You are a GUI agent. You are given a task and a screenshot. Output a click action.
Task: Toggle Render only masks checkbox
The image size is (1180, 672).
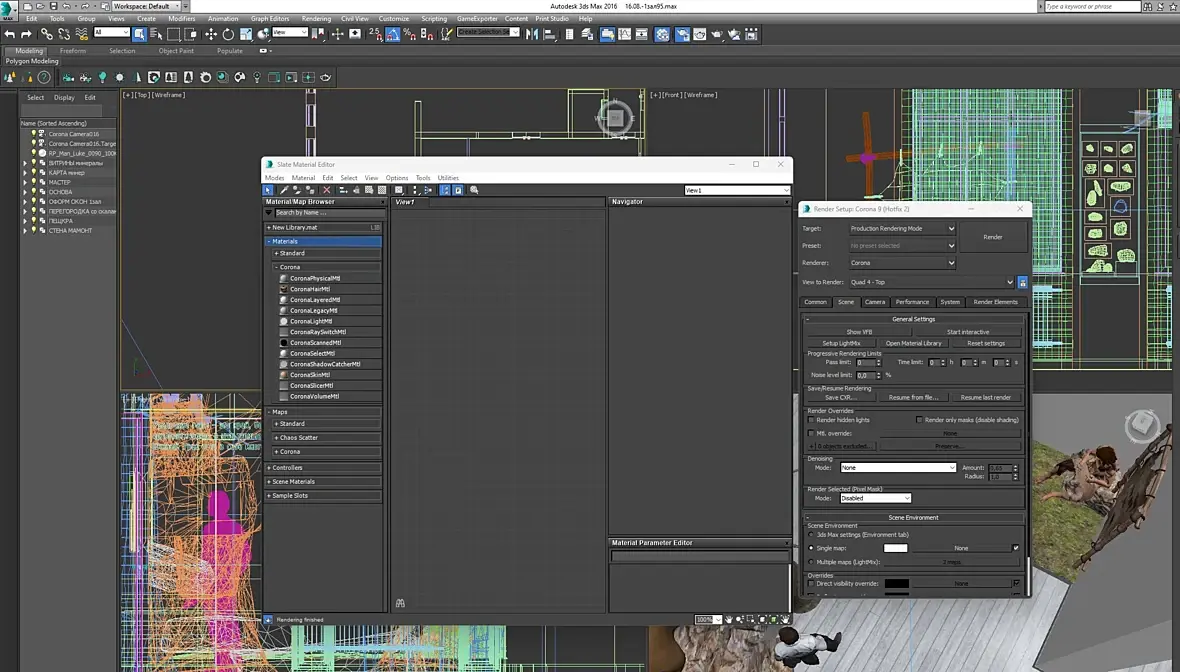[x=919, y=420]
